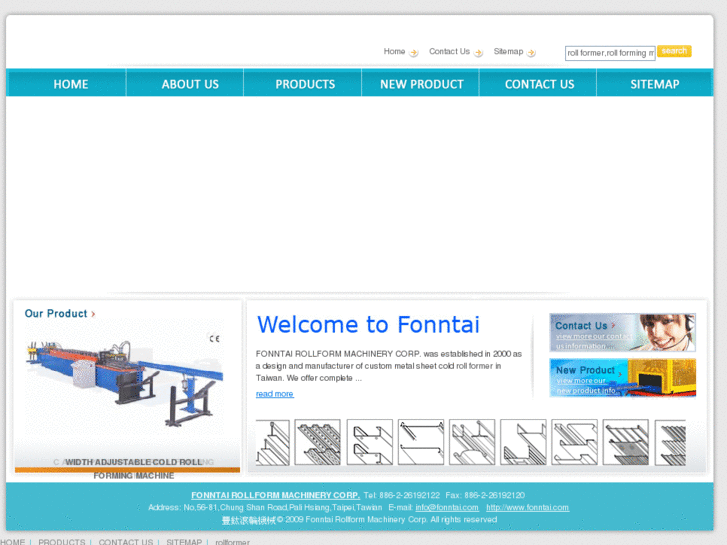Screen dimensions: 727x545
Task: Open the http://www.fonntai.com footer link
Action: click(528, 507)
